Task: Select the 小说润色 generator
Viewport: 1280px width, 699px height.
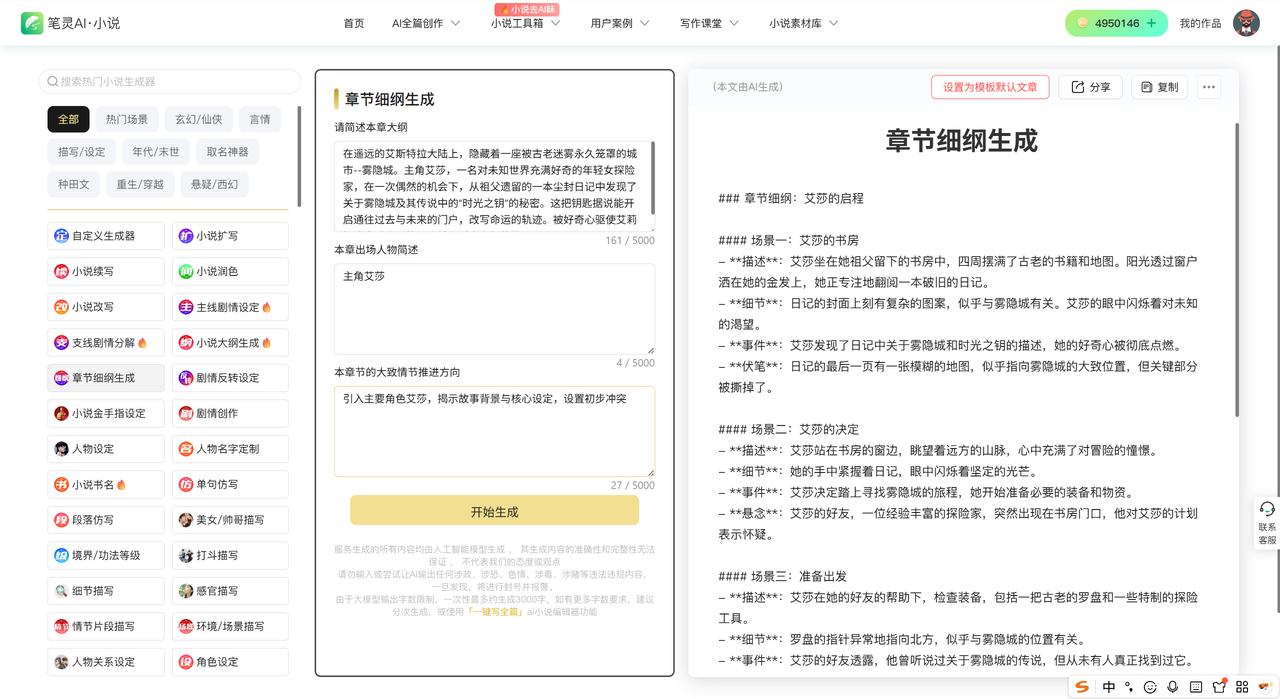Action: pyautogui.click(x=230, y=271)
